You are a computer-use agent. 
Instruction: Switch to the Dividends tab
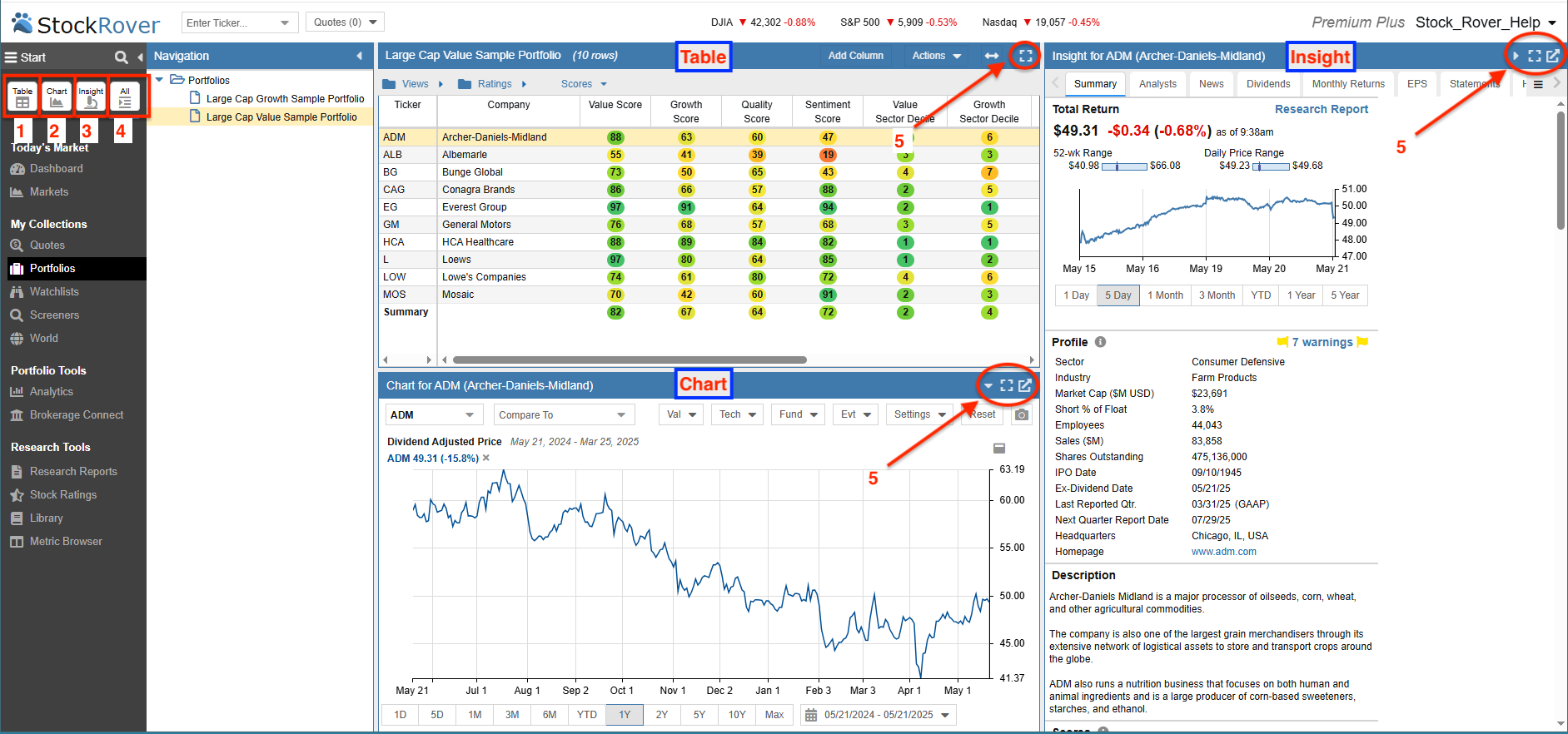point(1268,84)
